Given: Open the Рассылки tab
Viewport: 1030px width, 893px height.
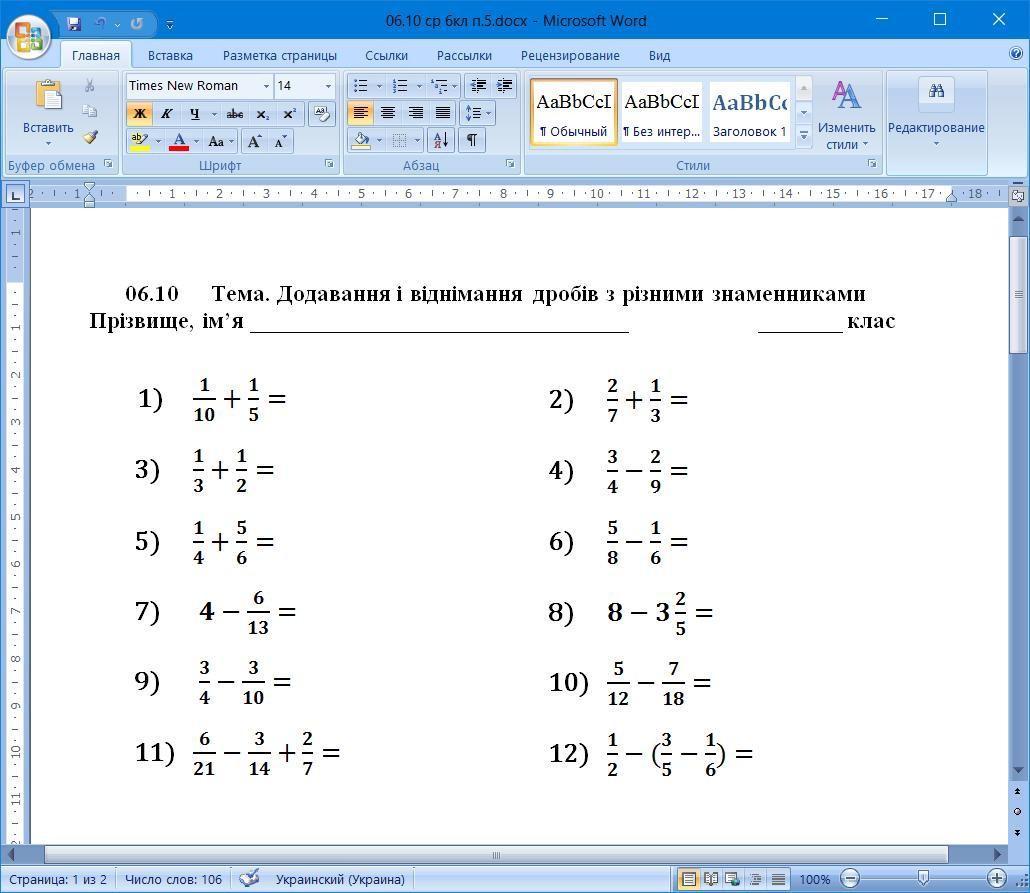Looking at the screenshot, I should tap(464, 56).
